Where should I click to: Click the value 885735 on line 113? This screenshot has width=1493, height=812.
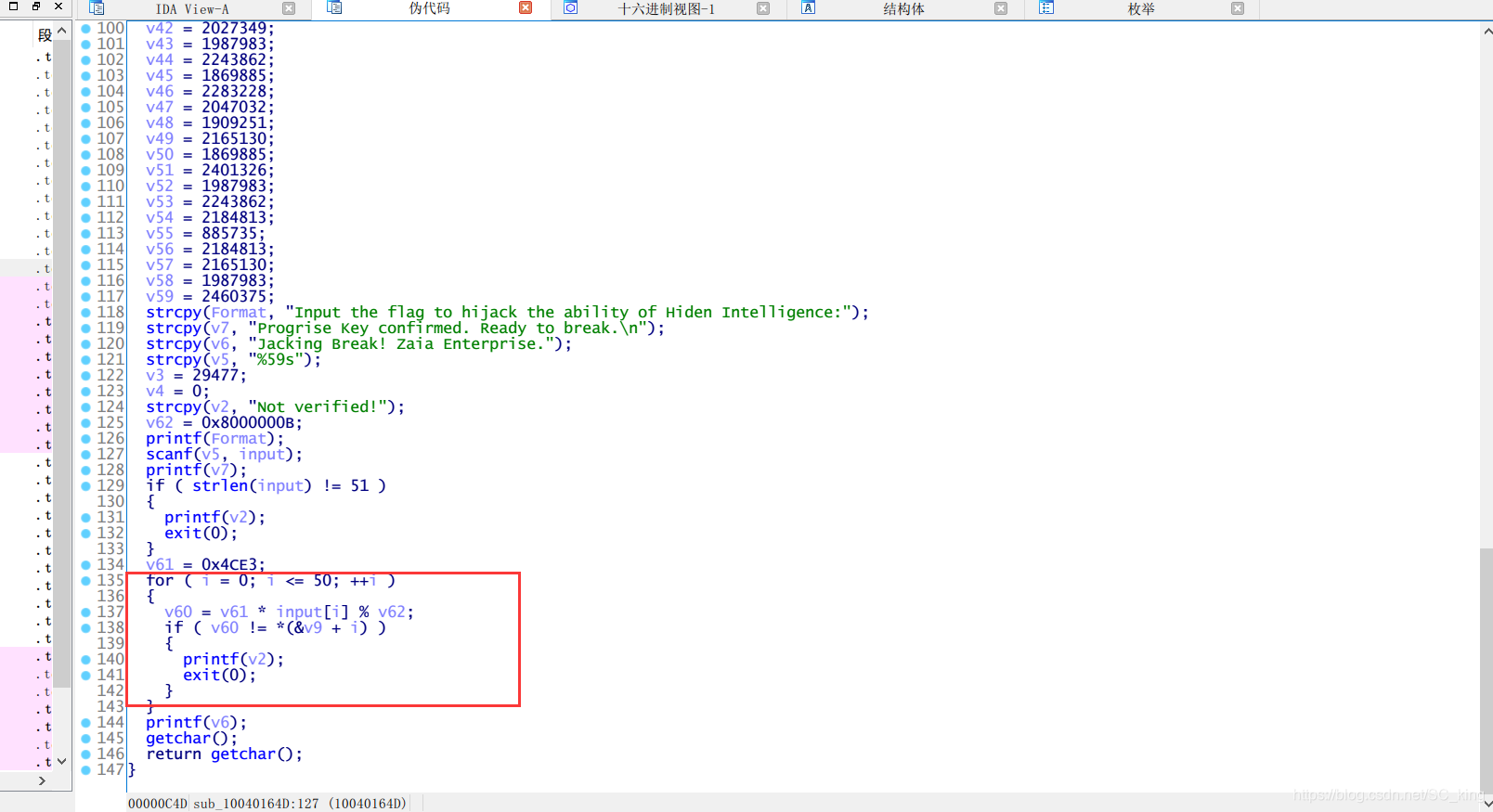click(x=229, y=234)
